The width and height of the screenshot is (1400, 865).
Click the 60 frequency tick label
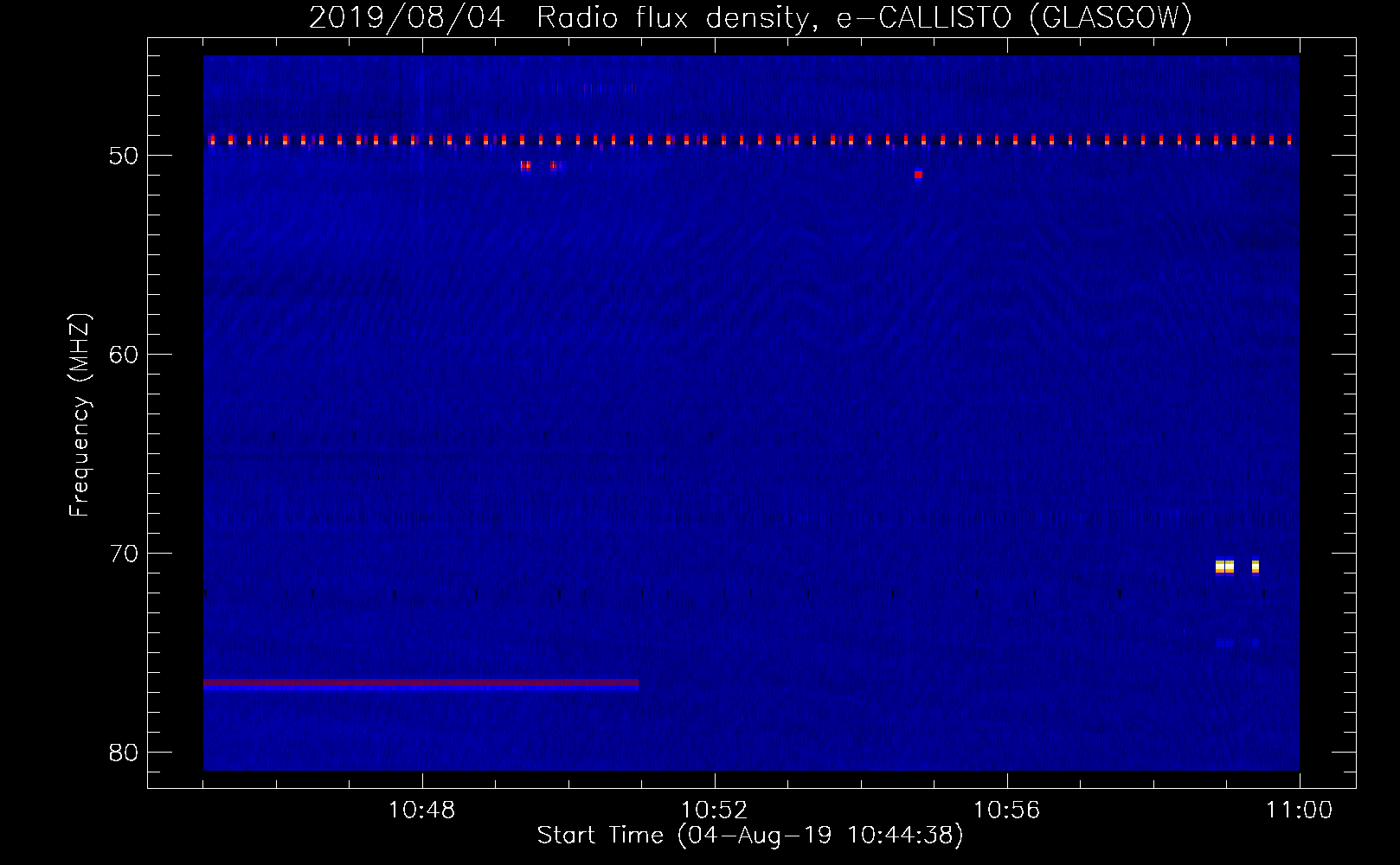tap(124, 355)
